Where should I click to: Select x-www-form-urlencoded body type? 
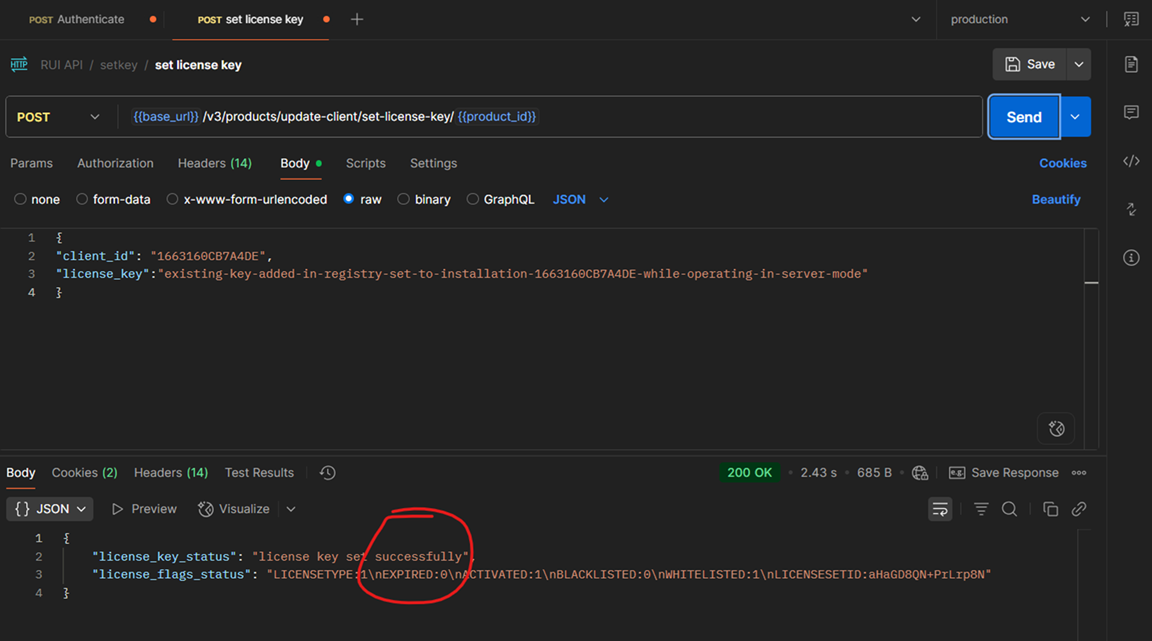(x=172, y=199)
